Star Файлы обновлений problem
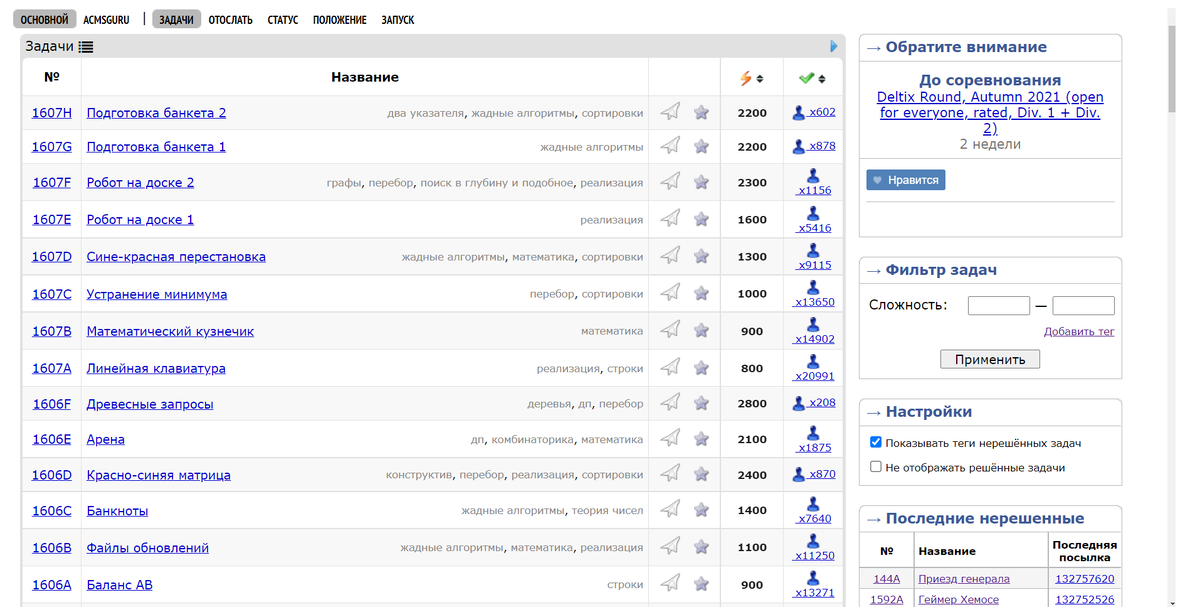This screenshot has width=1200, height=607. tap(702, 547)
